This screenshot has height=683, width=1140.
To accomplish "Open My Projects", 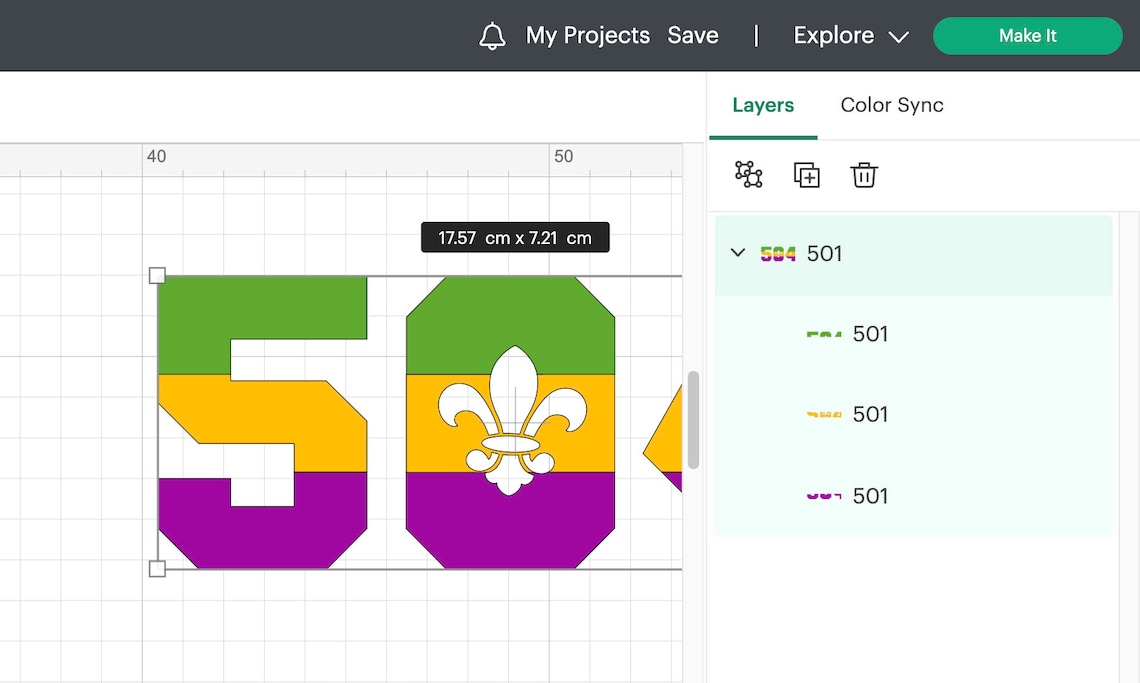I will (x=586, y=35).
